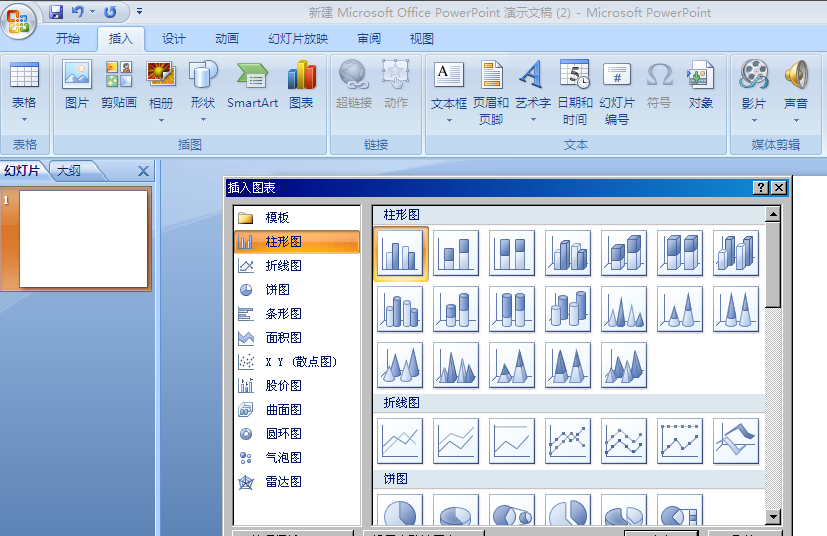
Task: Select 面积图 area chart category
Action: (296, 338)
